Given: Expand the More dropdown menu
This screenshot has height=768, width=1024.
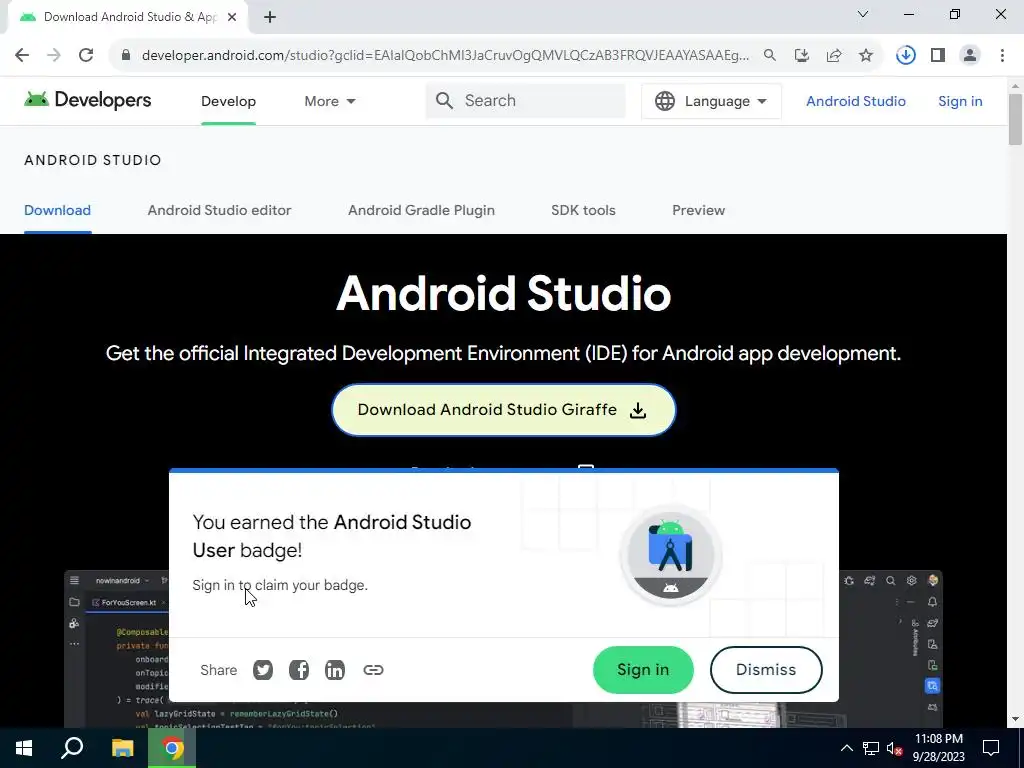Looking at the screenshot, I should coord(330,101).
